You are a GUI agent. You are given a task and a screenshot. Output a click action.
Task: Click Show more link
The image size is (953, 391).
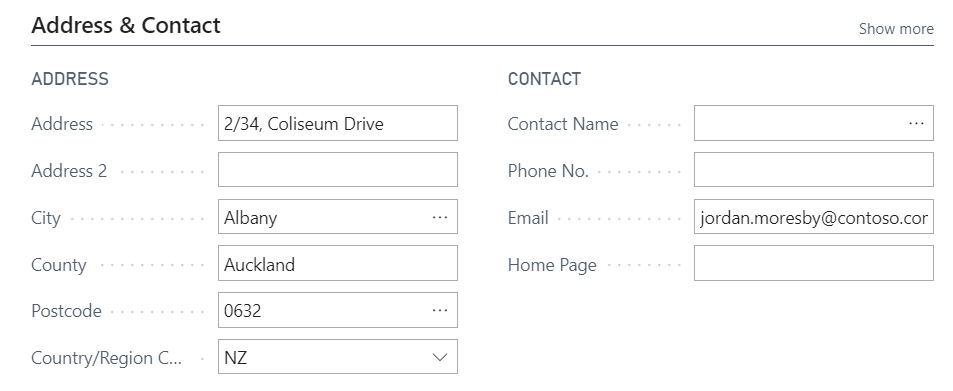[x=896, y=29]
